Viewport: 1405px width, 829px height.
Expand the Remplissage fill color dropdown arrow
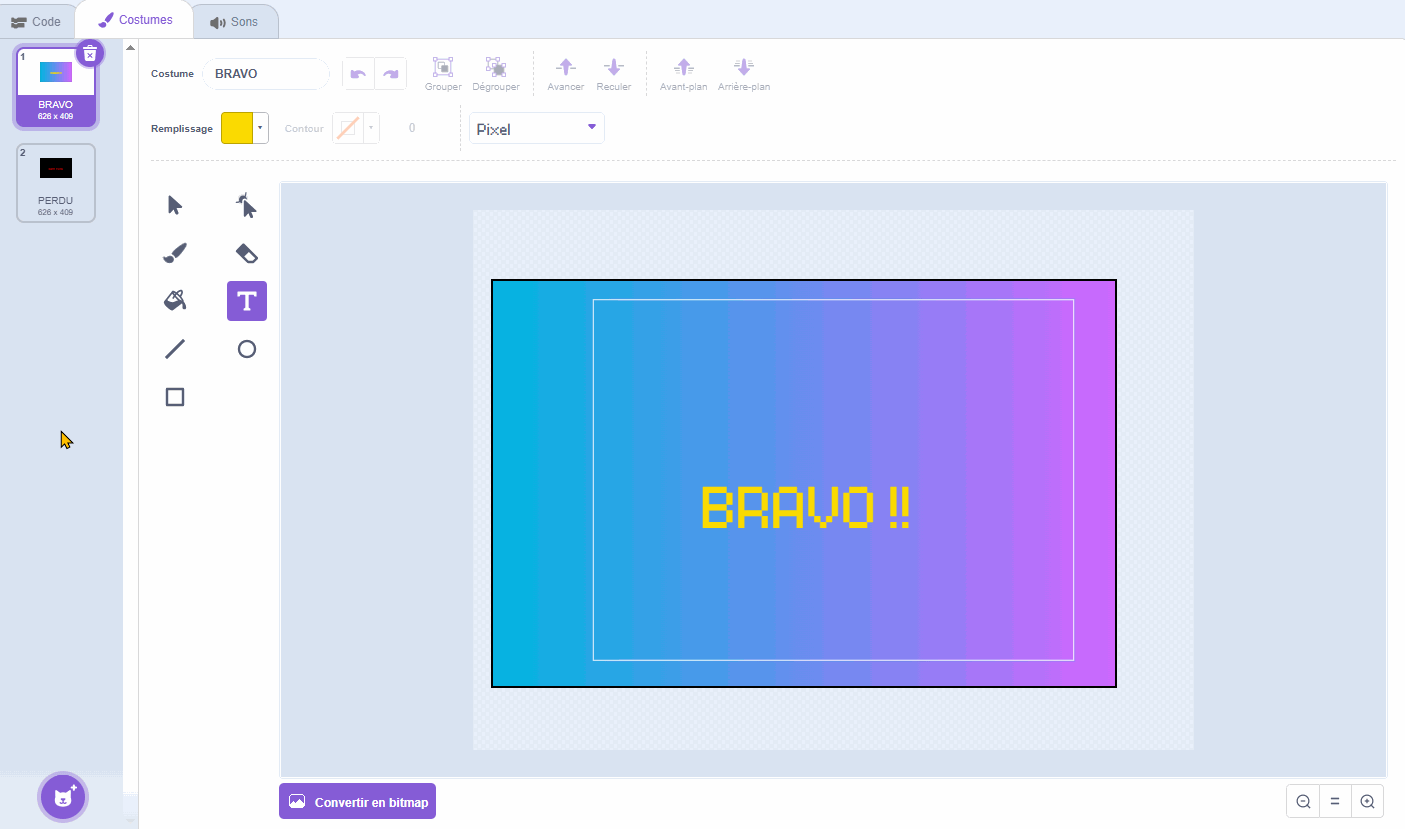pos(261,128)
